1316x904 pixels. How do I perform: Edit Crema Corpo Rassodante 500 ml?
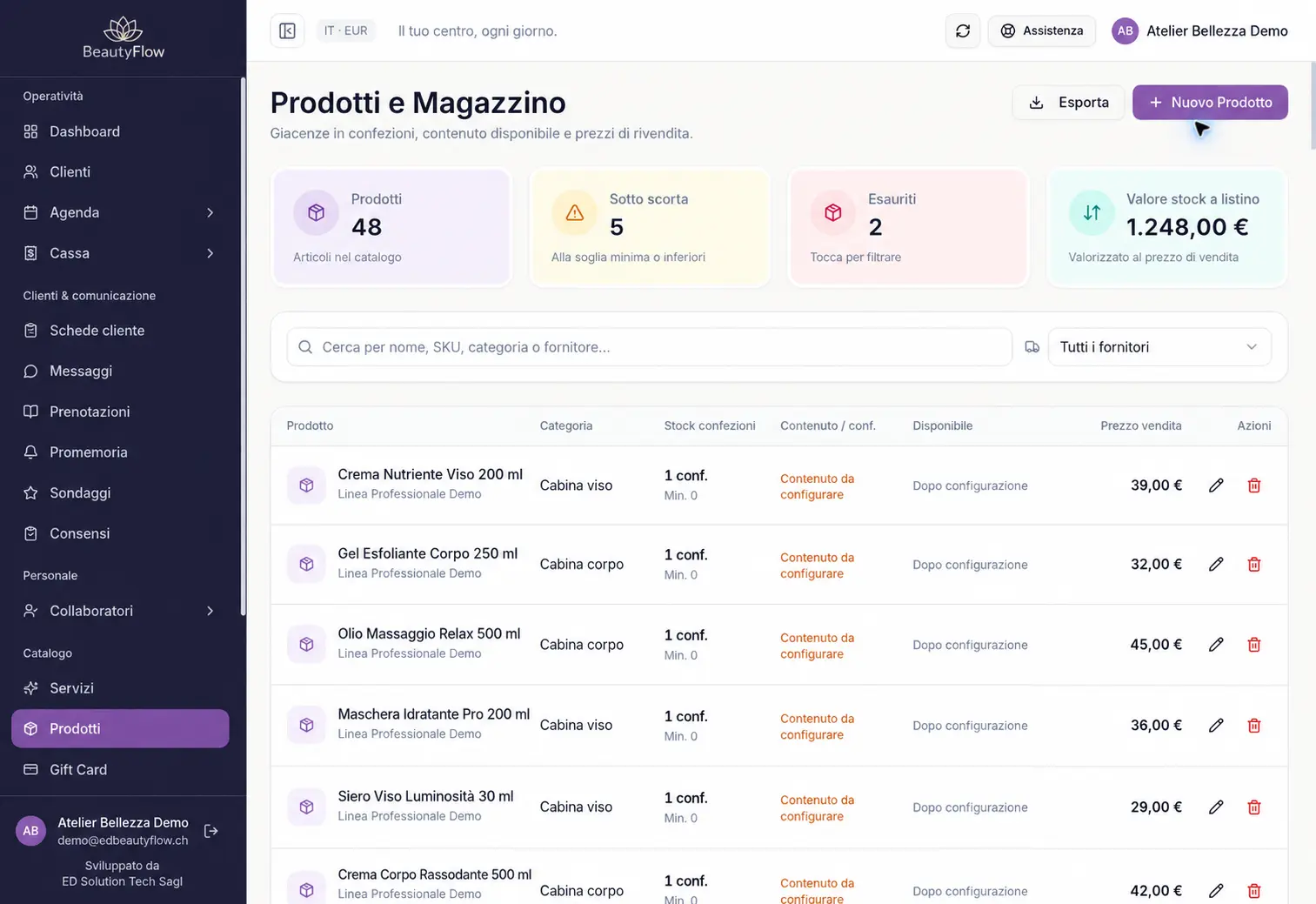tap(1216, 891)
